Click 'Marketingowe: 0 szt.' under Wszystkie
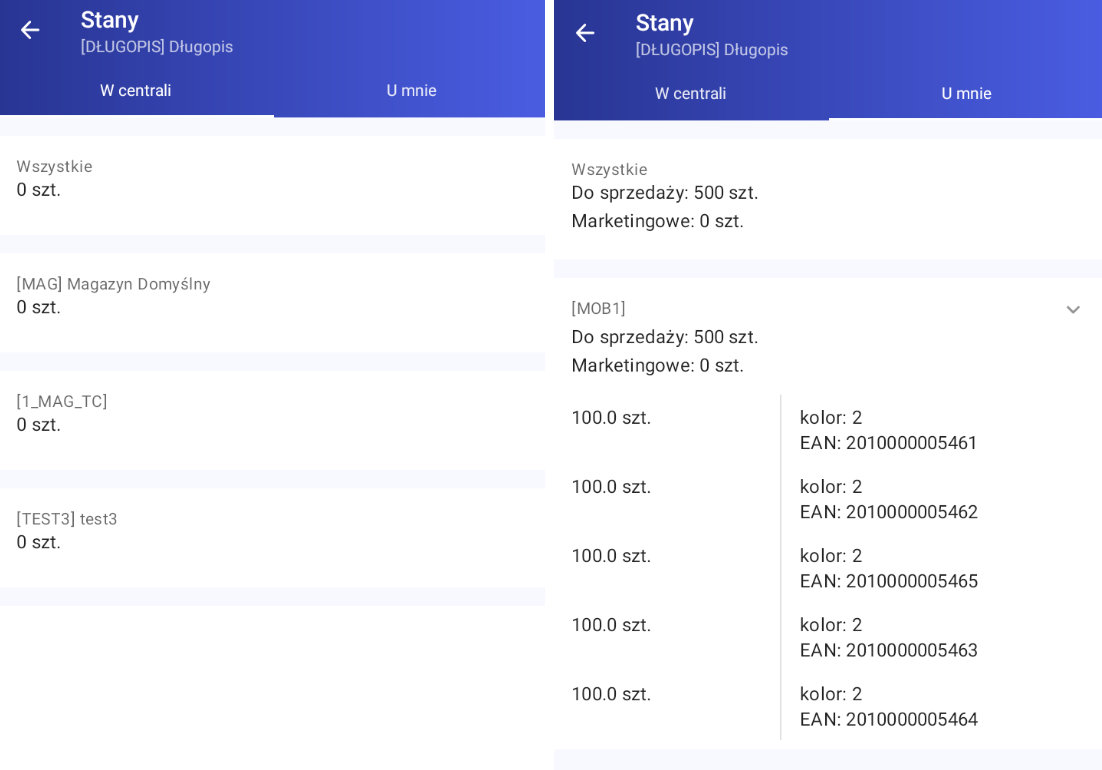 [657, 221]
